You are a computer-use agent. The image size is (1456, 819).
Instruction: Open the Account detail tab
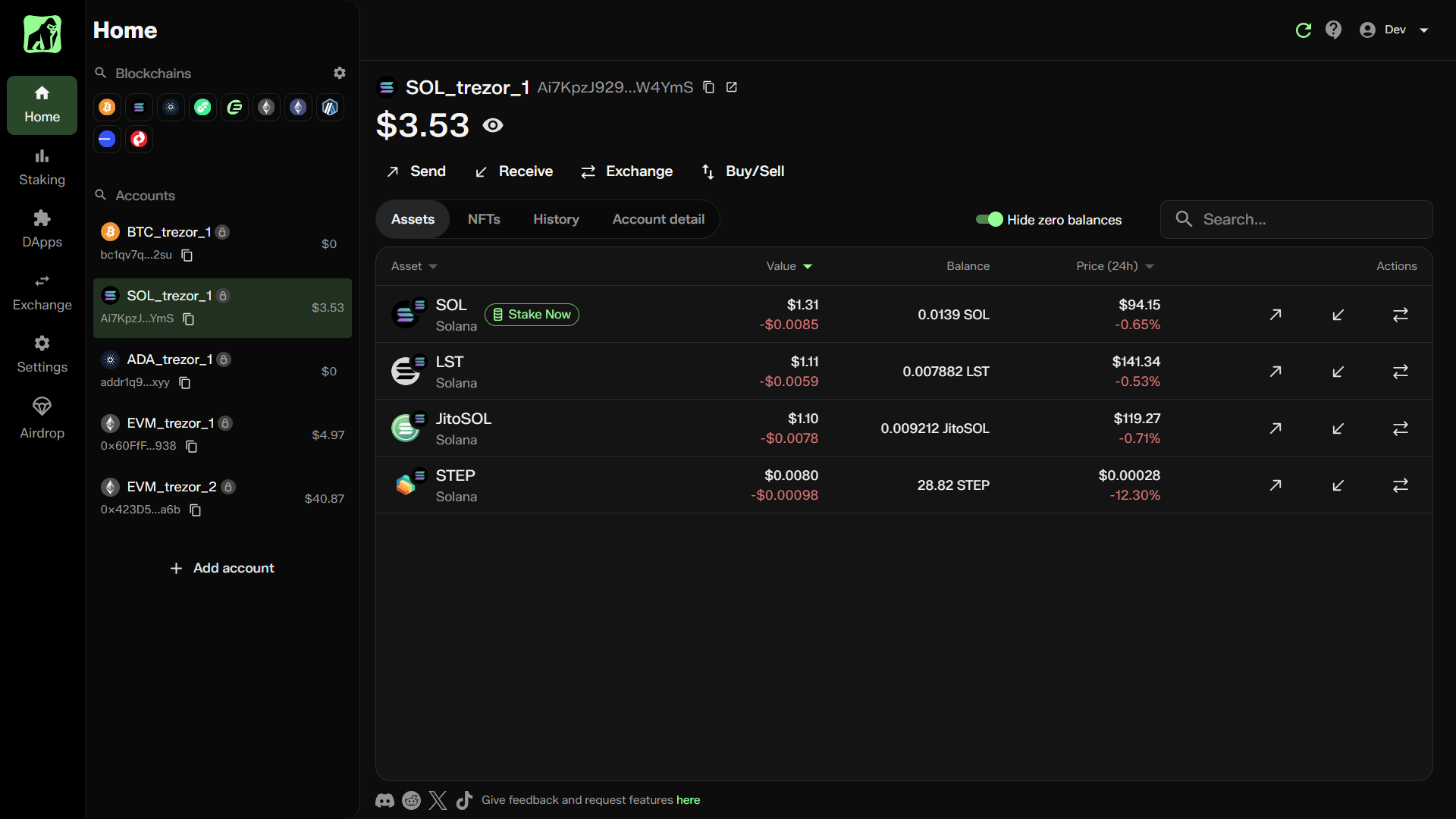coord(658,219)
